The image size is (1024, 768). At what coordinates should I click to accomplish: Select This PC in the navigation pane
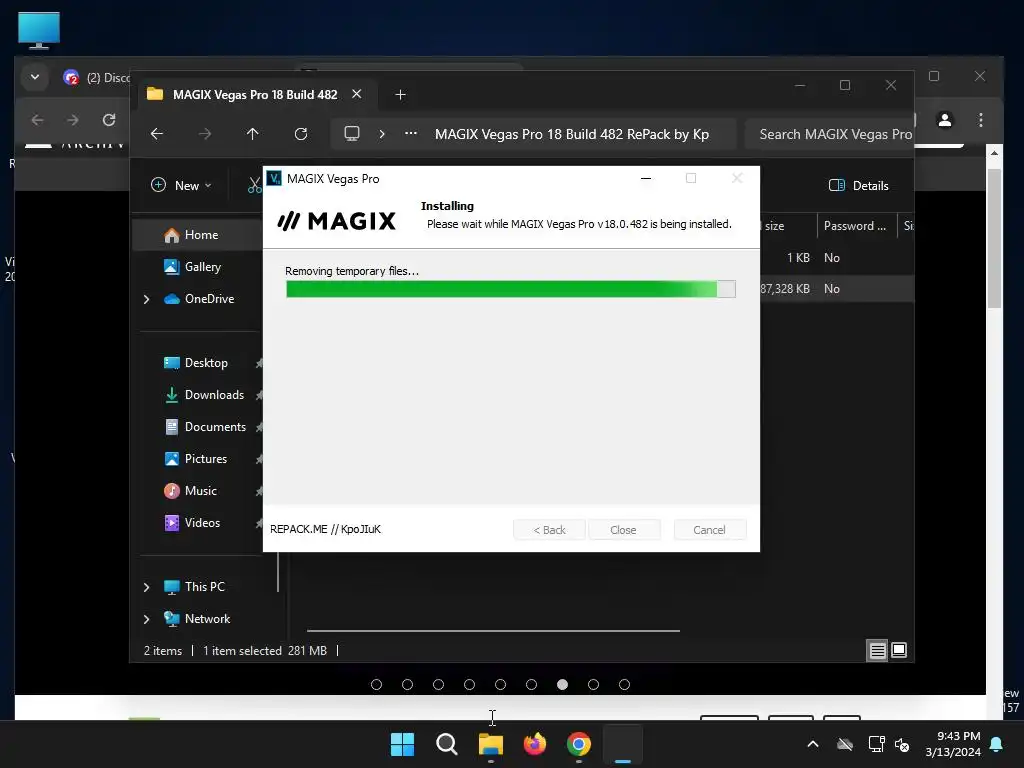(x=204, y=586)
